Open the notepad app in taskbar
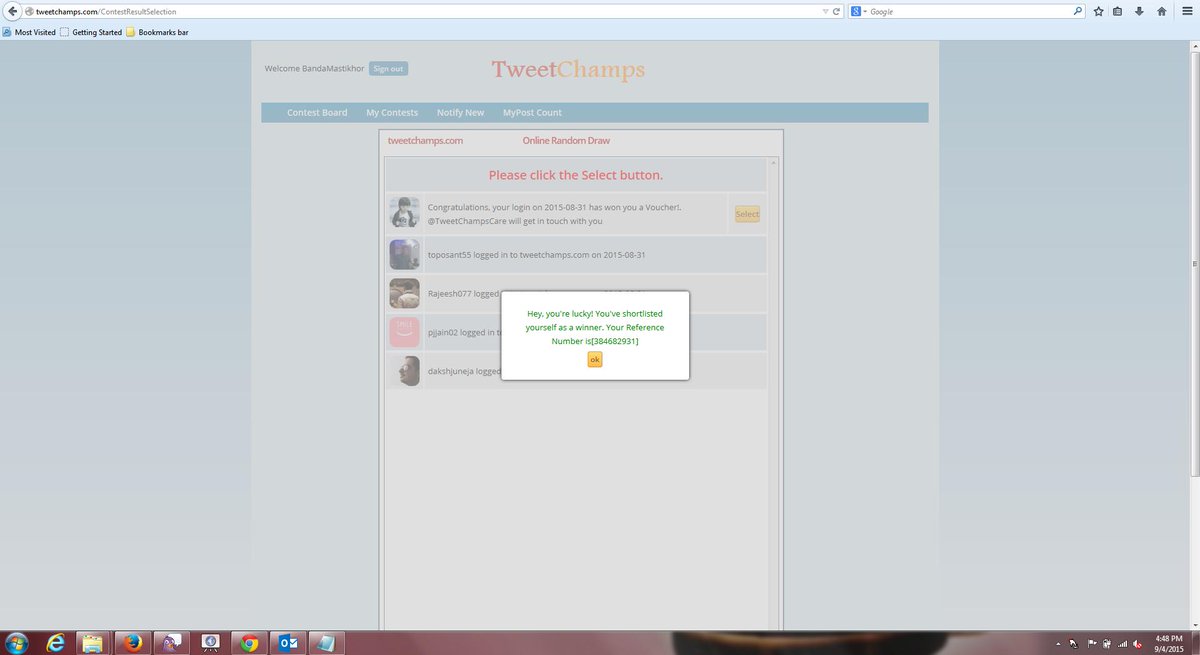 tap(327, 643)
